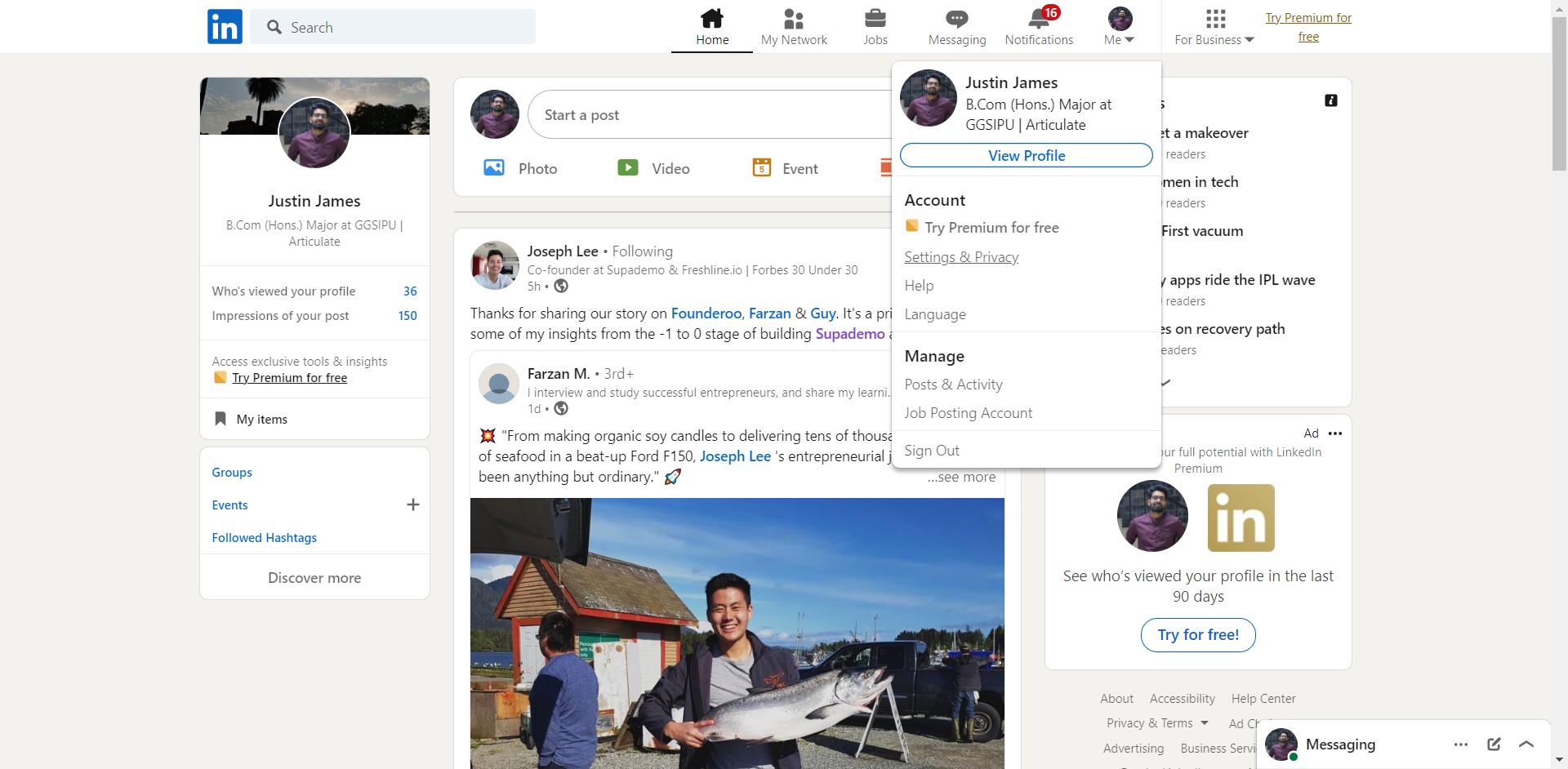
Task: Click inside the Search field
Action: tap(393, 27)
